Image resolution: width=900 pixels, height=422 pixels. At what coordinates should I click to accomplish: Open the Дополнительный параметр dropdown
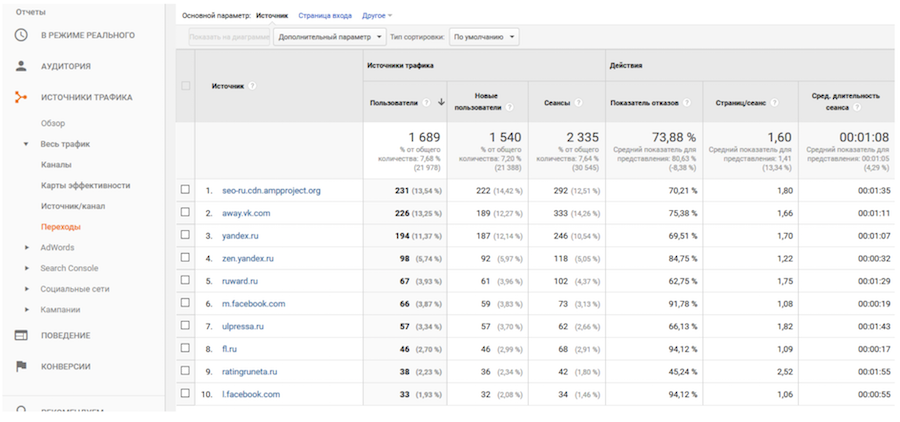[x=329, y=37]
